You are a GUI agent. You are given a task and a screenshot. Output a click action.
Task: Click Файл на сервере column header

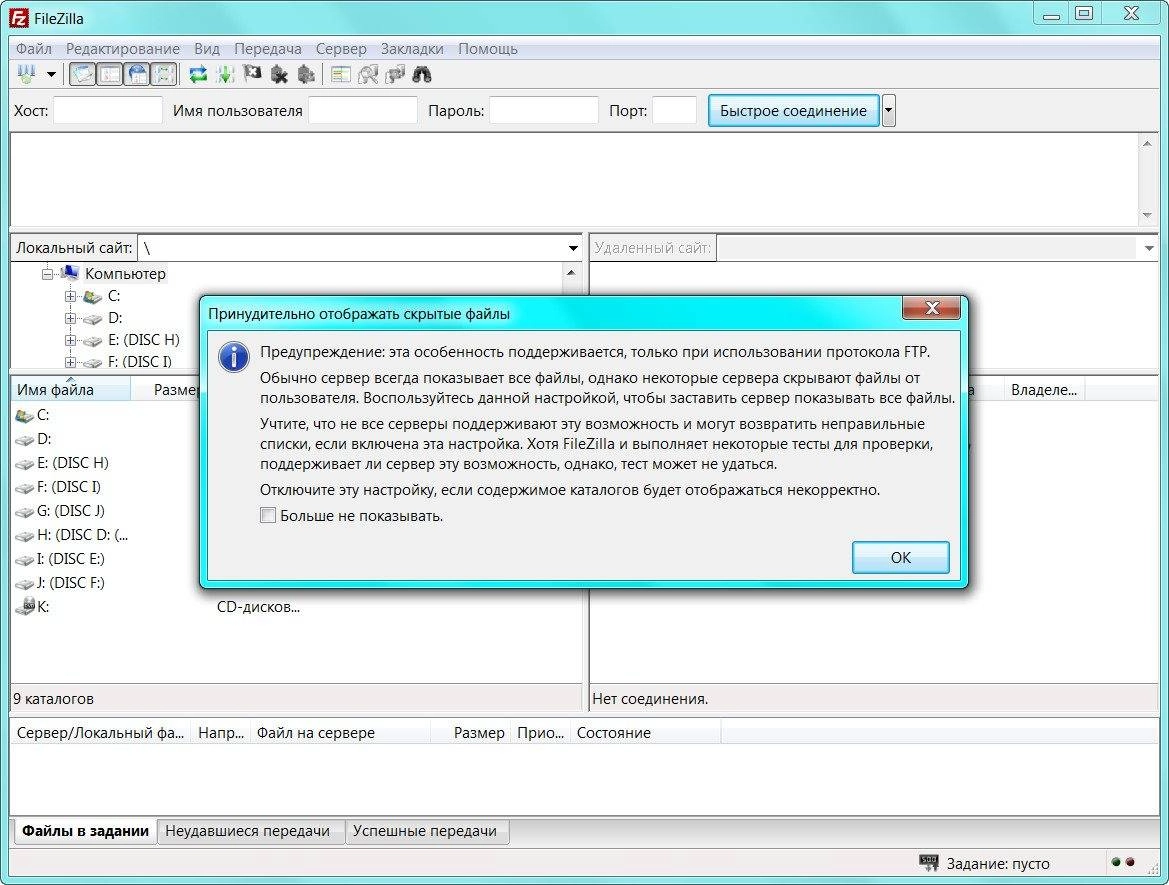pos(340,733)
